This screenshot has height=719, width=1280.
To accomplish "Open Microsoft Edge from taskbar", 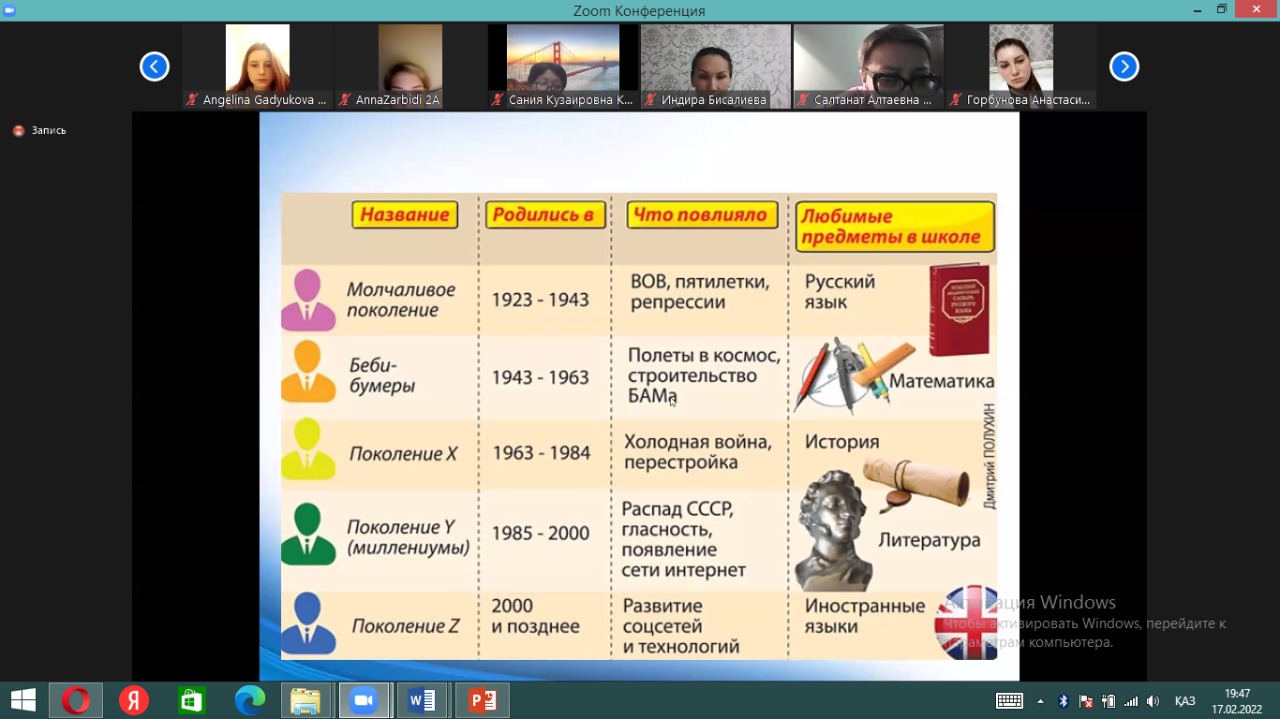I will pyautogui.click(x=249, y=701).
